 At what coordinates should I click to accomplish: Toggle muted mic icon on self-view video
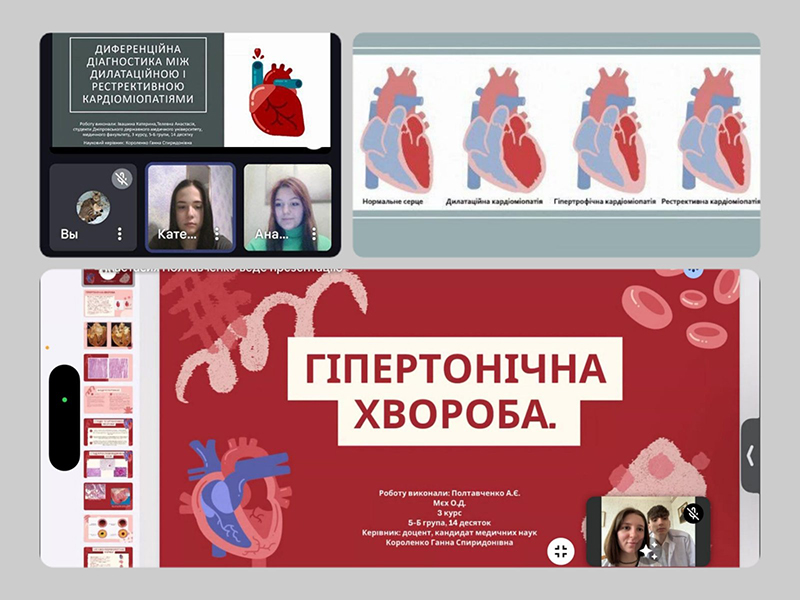pos(693,513)
